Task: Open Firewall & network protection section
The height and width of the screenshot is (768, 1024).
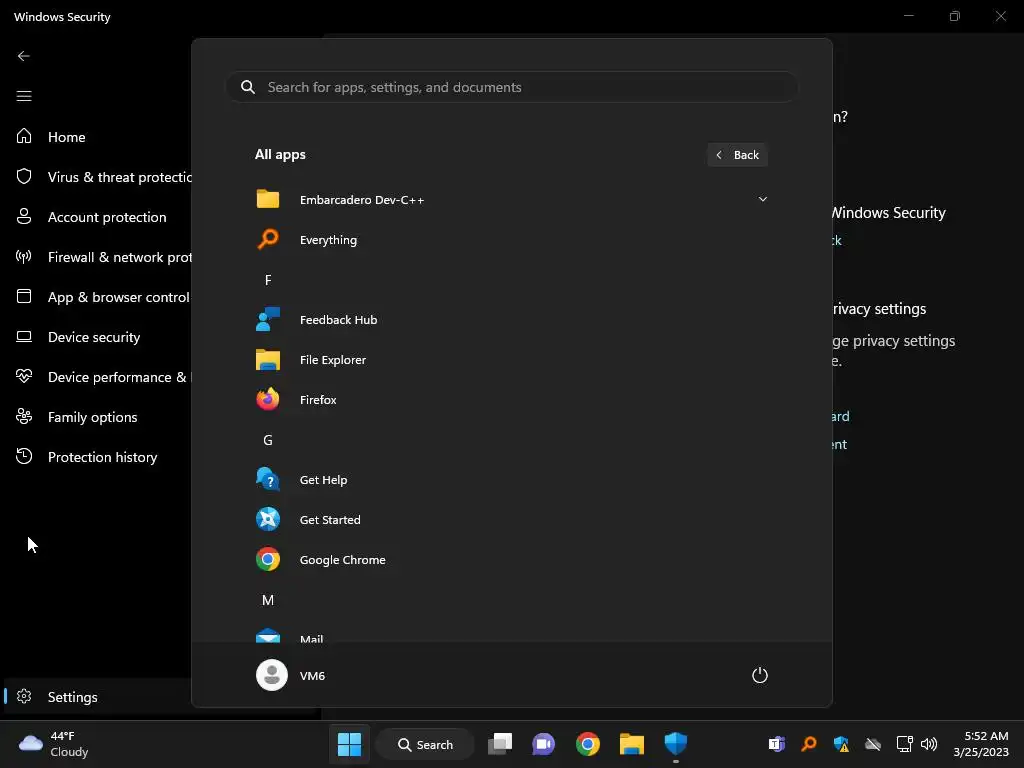Action: (x=97, y=257)
